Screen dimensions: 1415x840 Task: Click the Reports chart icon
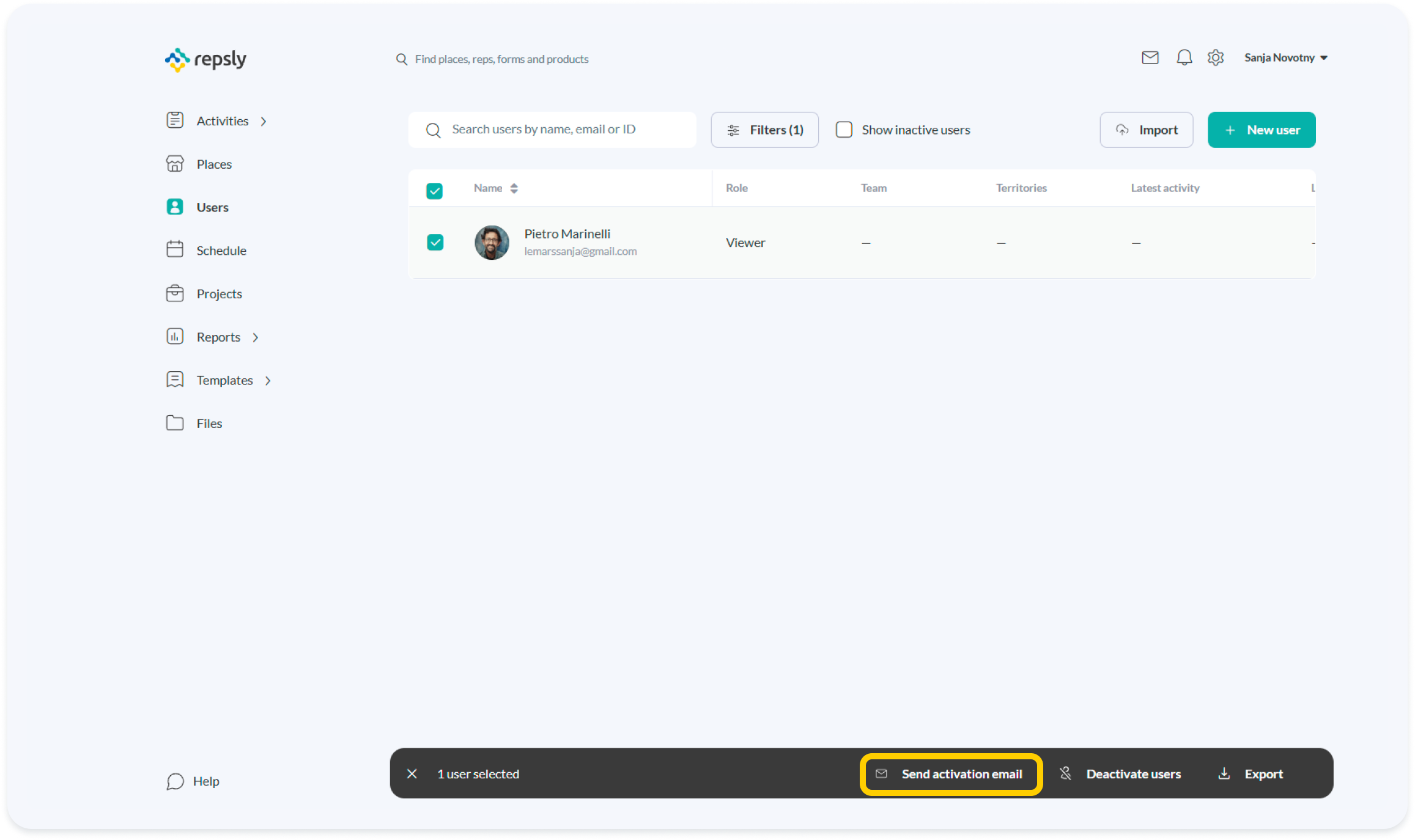(x=175, y=336)
